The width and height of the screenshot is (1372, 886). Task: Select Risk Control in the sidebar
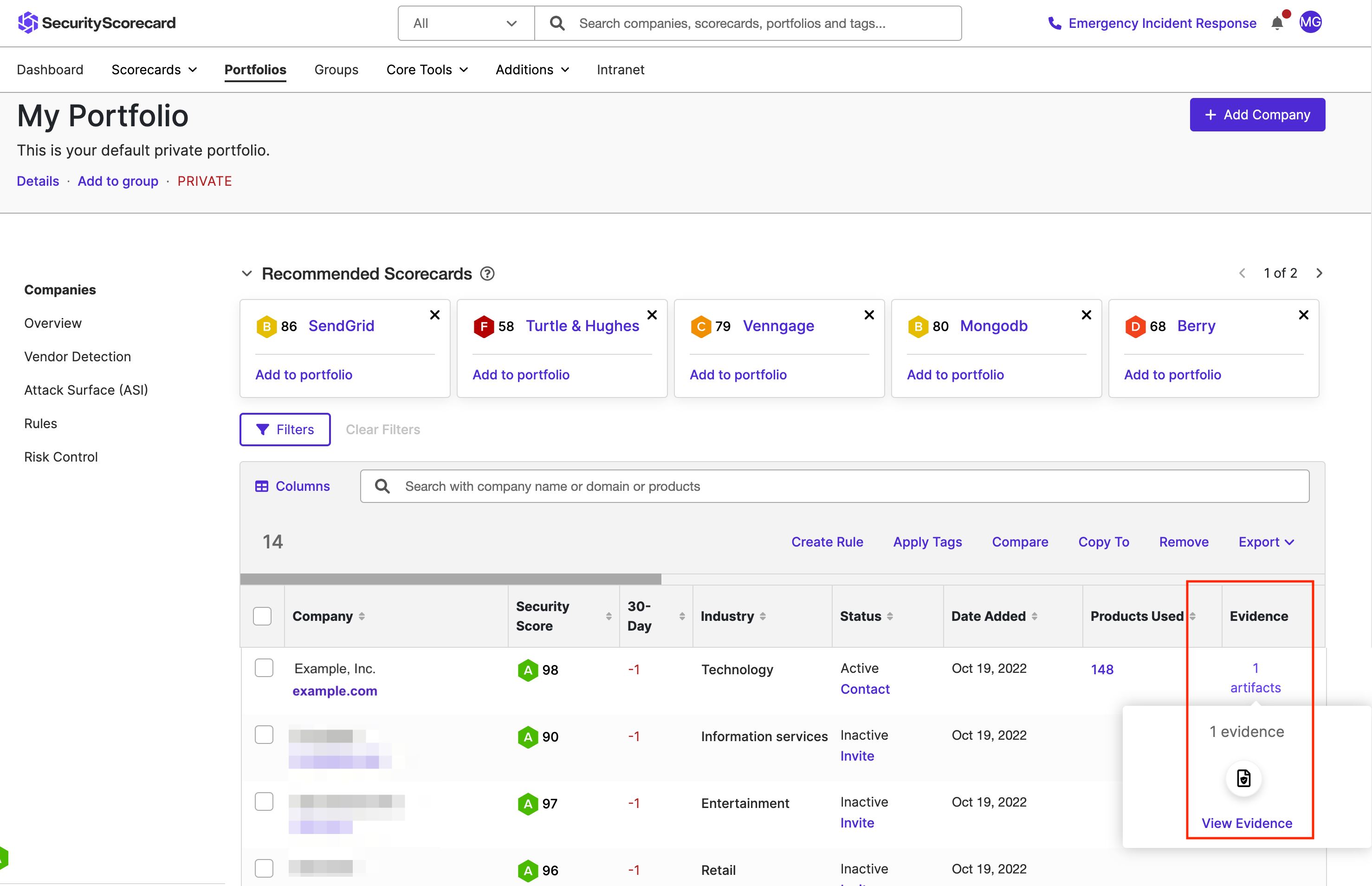tap(61, 457)
